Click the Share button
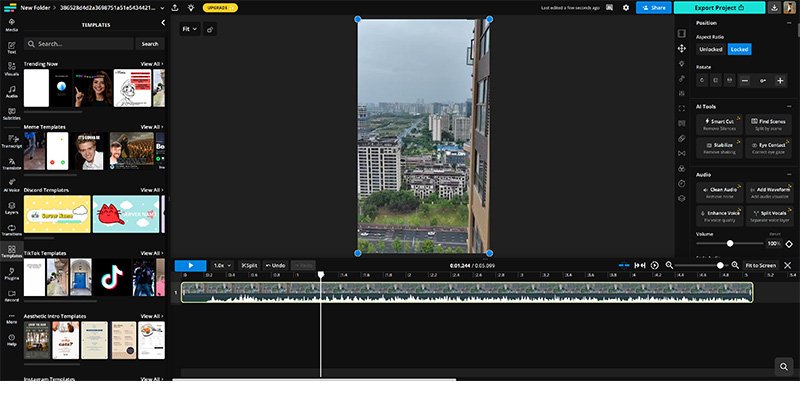This screenshot has height=401, width=800. [x=654, y=8]
